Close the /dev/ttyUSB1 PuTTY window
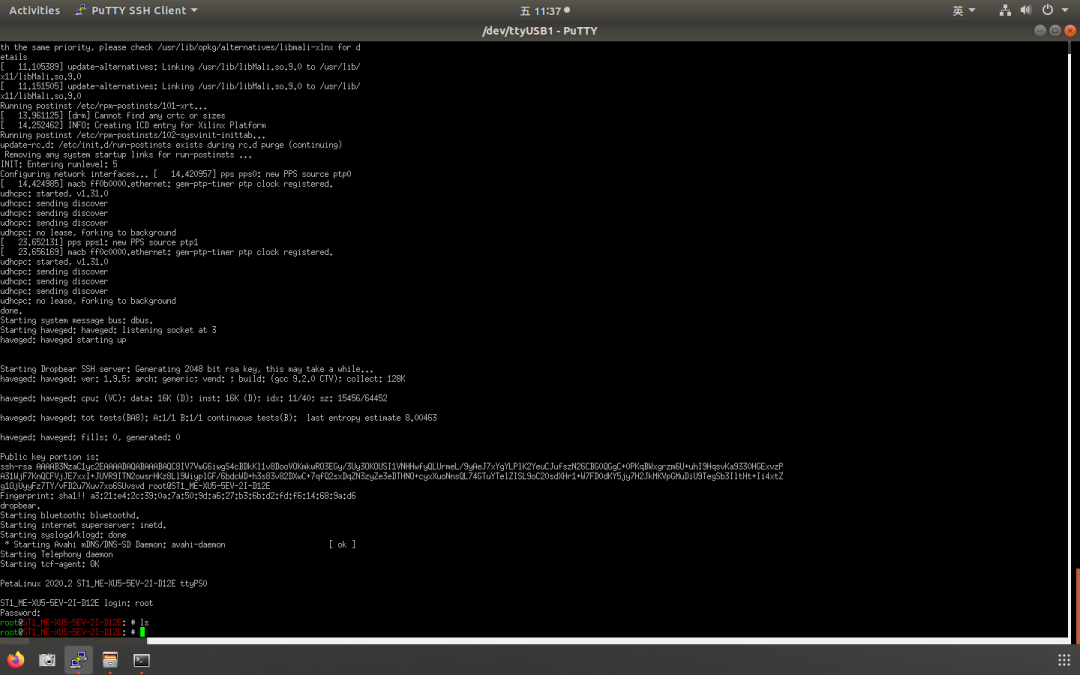Image resolution: width=1080 pixels, height=675 pixels. [x=1070, y=30]
